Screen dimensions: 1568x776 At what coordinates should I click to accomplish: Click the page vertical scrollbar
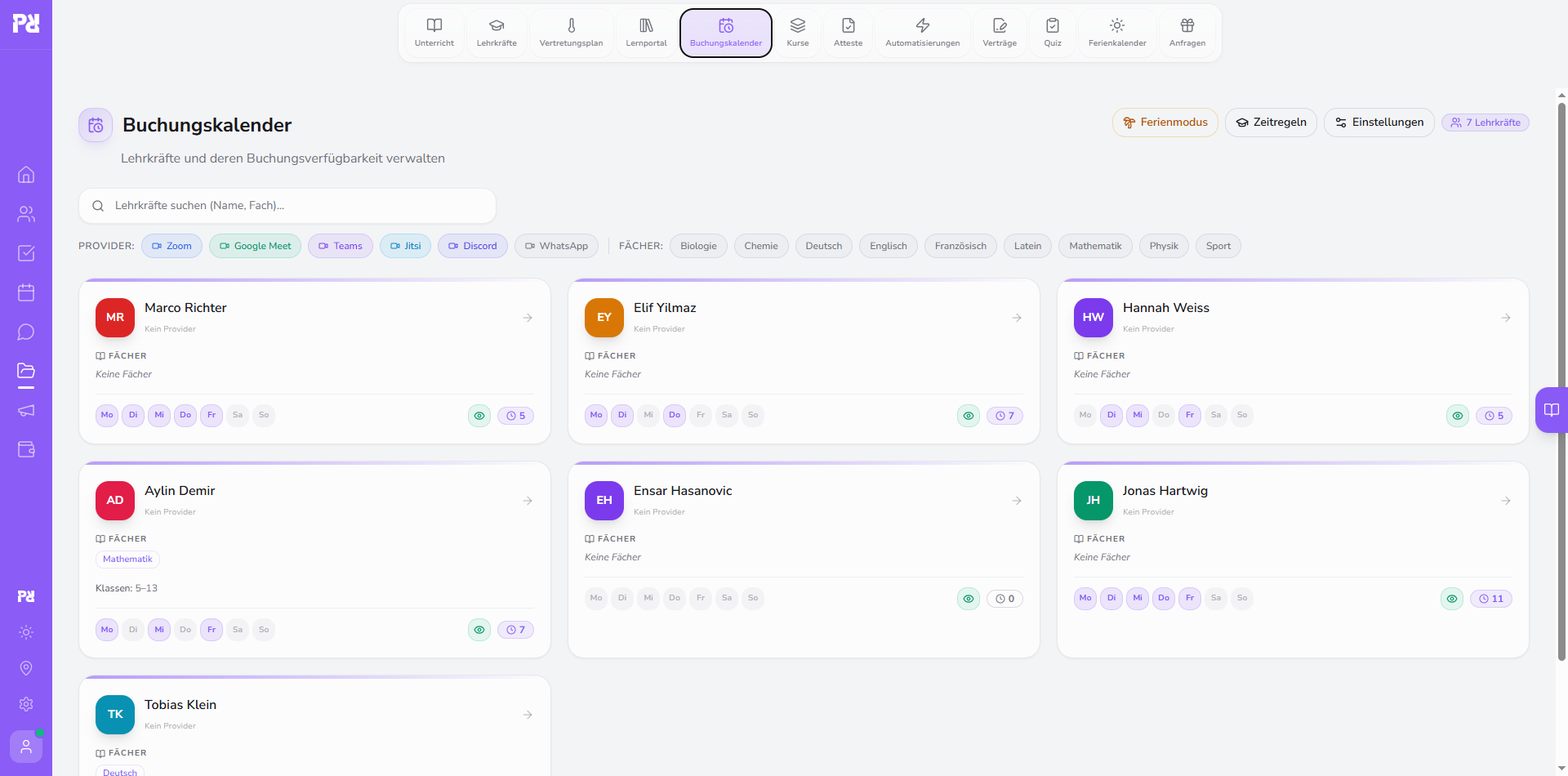click(x=1561, y=381)
